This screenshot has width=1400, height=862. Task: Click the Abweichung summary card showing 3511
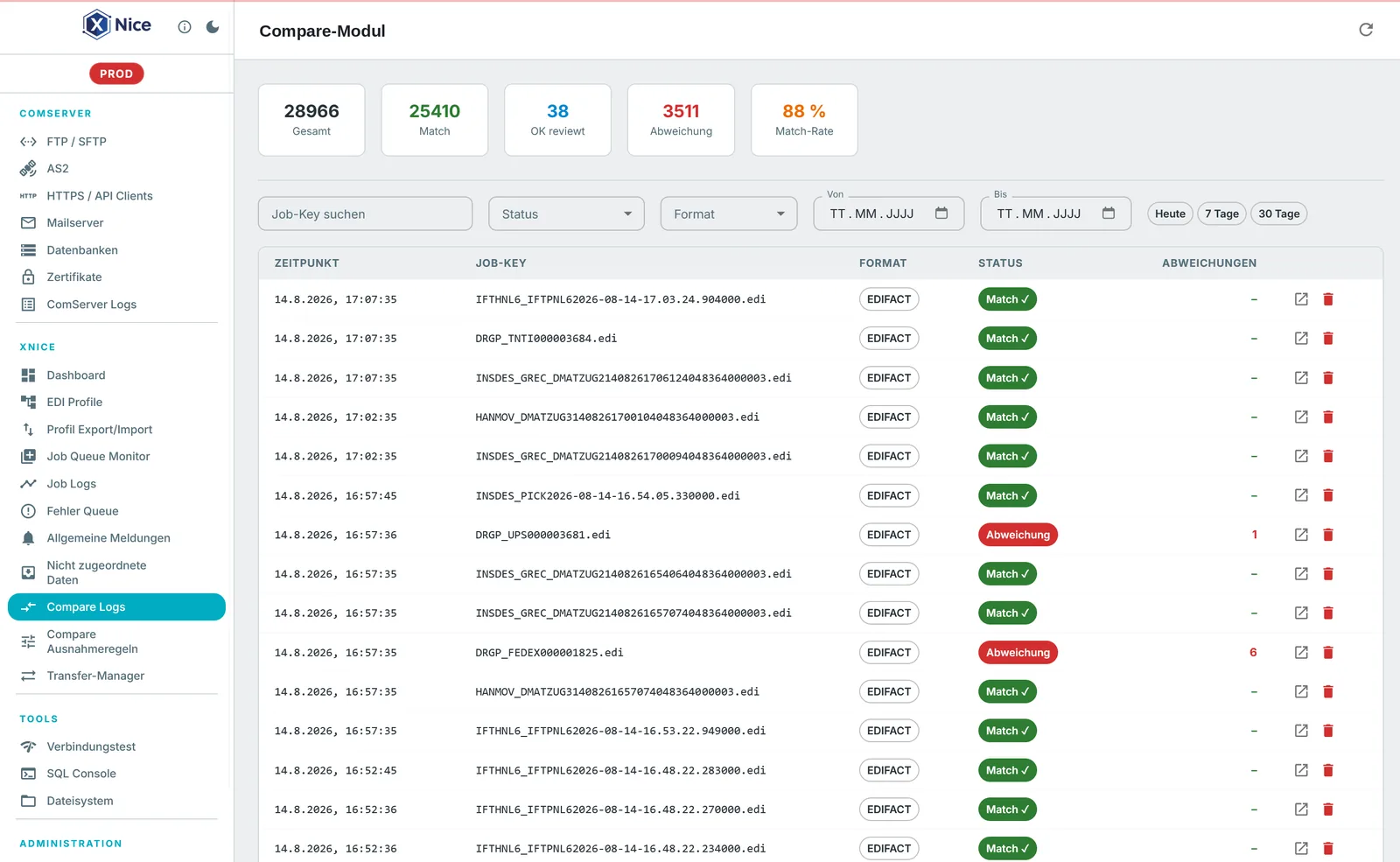click(x=681, y=120)
